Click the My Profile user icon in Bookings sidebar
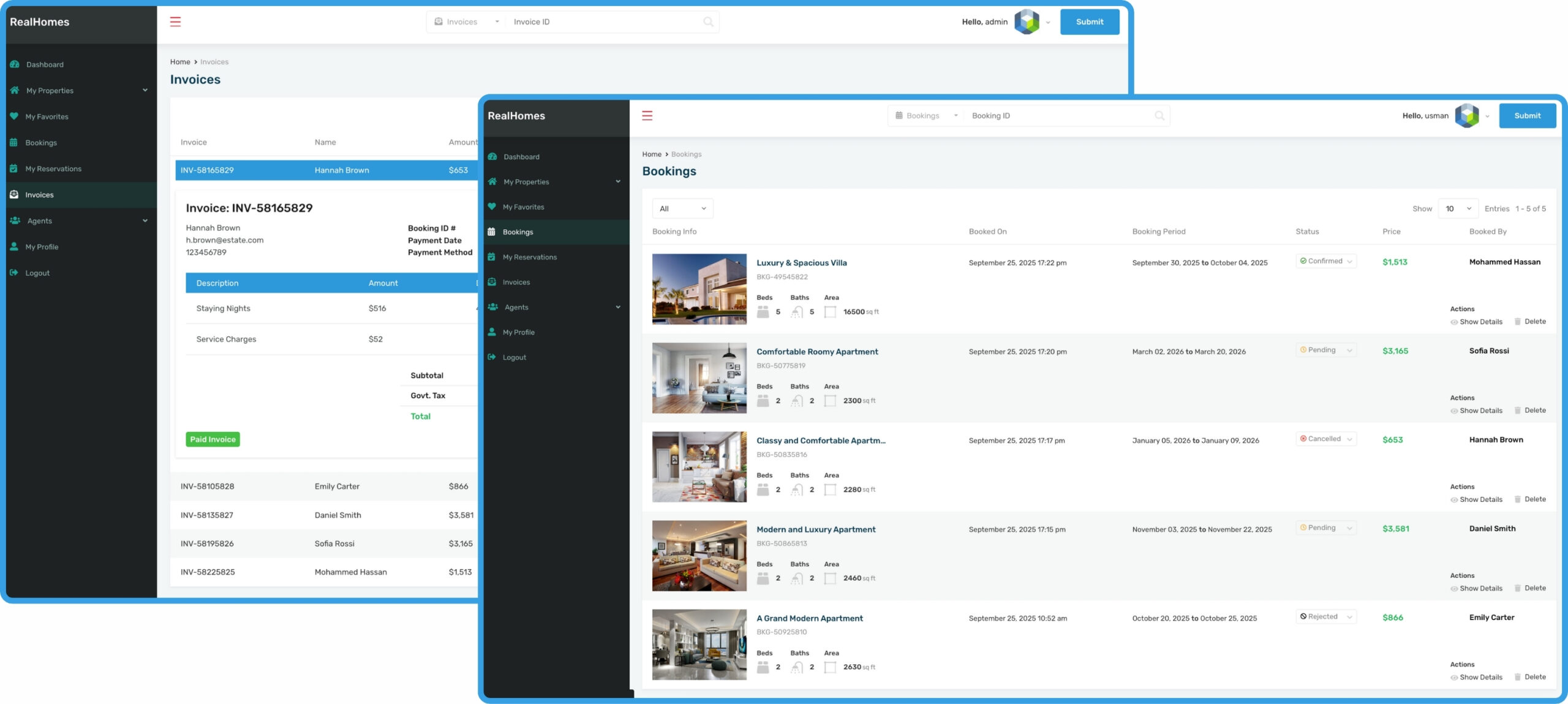1568x704 pixels. pyautogui.click(x=492, y=332)
